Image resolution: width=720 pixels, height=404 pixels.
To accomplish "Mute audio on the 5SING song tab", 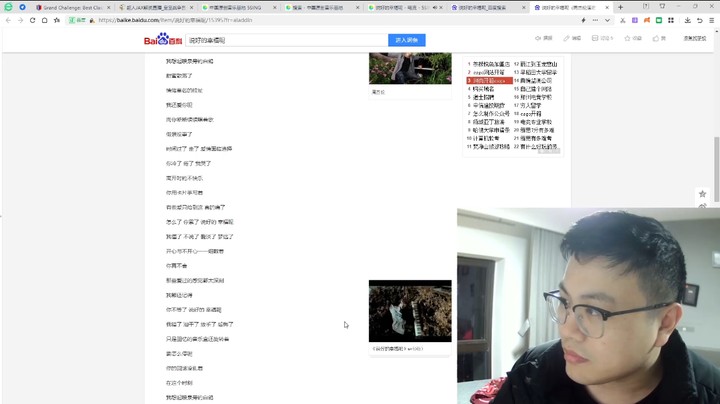I will click(x=434, y=8).
